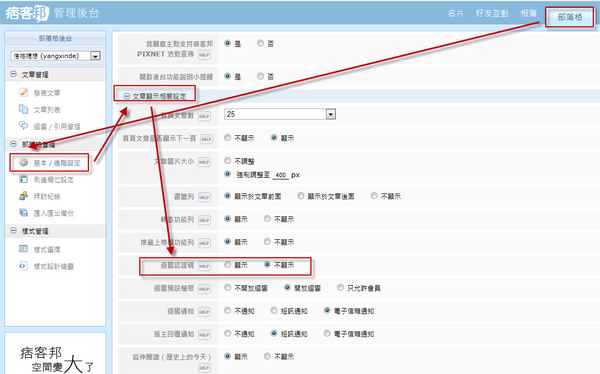600x374 pixels.
Task: Switch to the 部落格 tab
Action: [570, 17]
